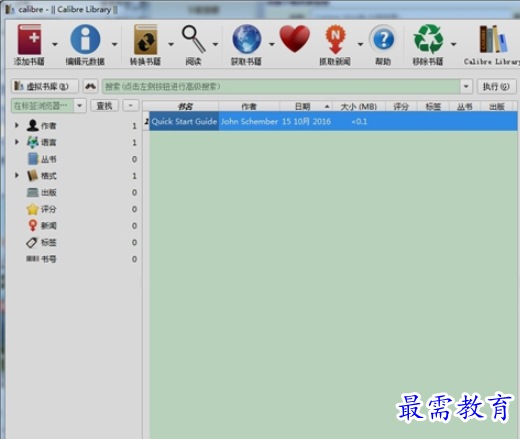The height and width of the screenshot is (439, 520).
Task: Open the Virtual library button
Action: pos(45,86)
